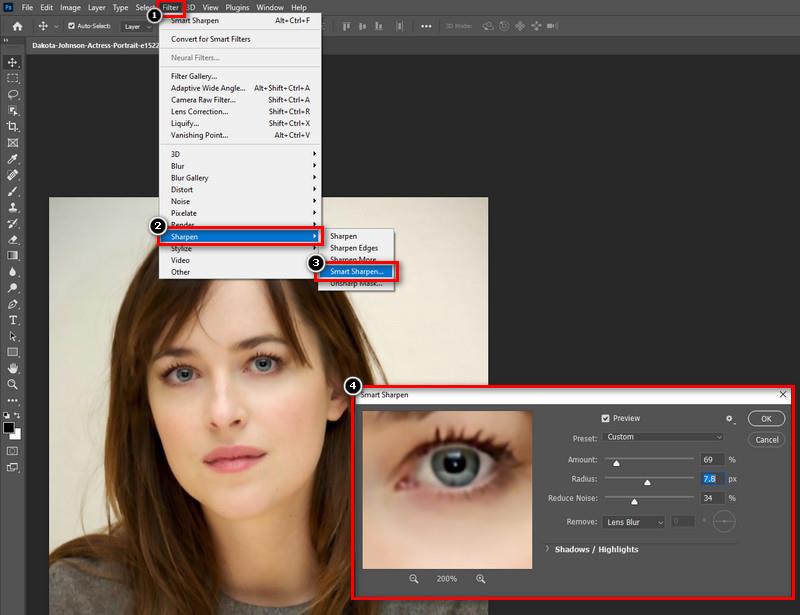This screenshot has width=800, height=615.
Task: Click the Edit Toolbar three-dots icon
Action: point(13,401)
